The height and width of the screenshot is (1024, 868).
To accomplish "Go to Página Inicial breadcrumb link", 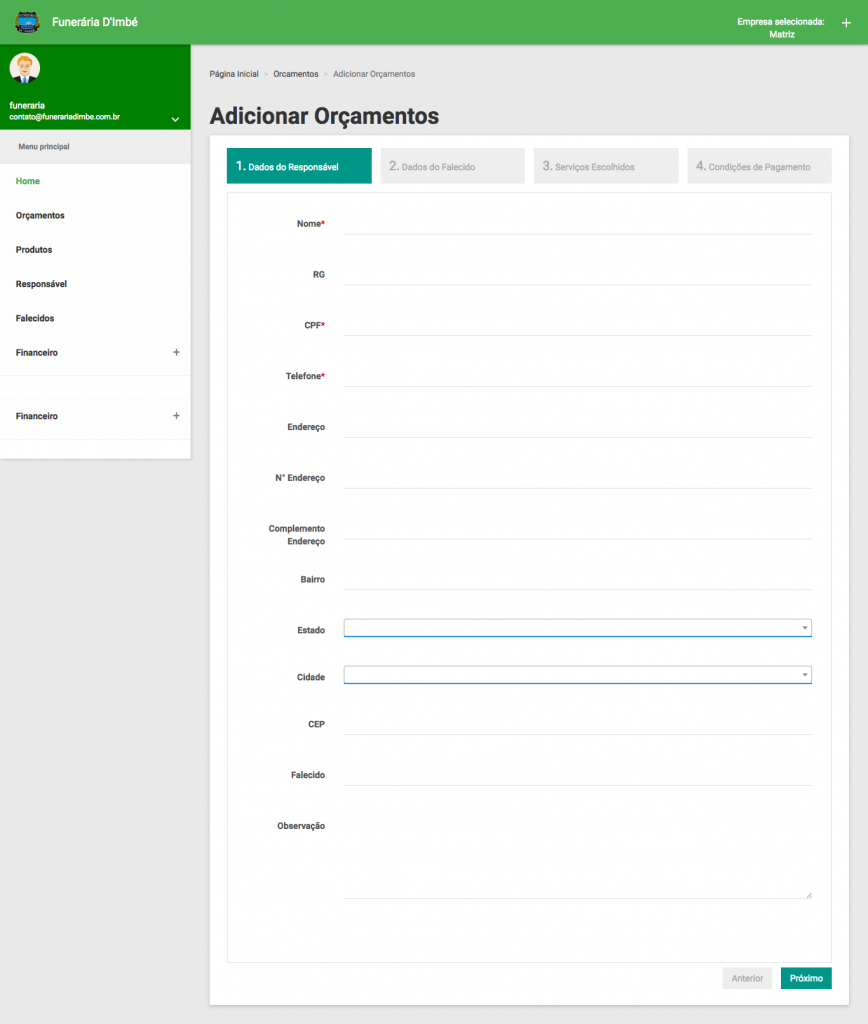I will 234,74.
